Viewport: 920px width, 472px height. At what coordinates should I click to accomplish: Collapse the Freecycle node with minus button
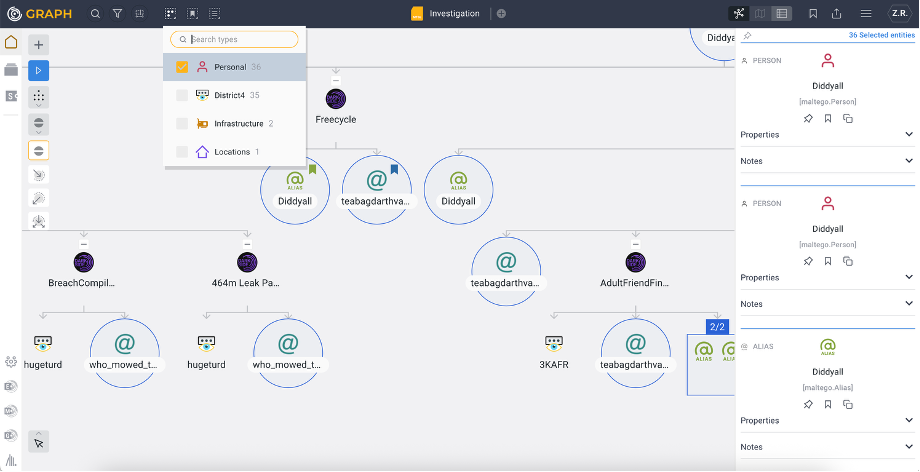[x=336, y=80]
